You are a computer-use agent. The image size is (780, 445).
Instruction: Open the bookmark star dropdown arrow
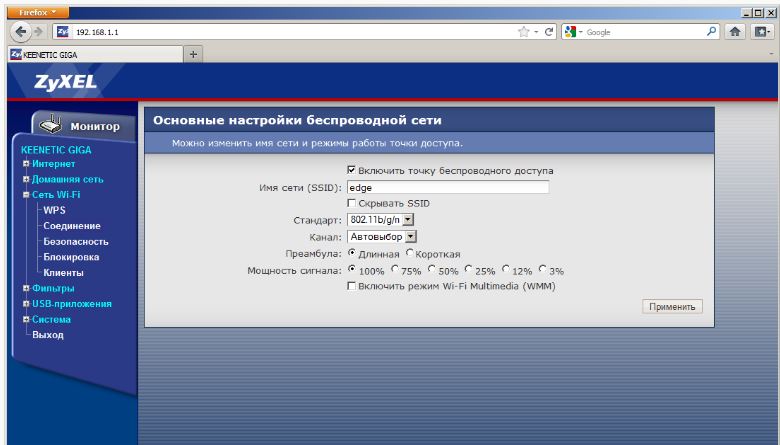point(536,32)
